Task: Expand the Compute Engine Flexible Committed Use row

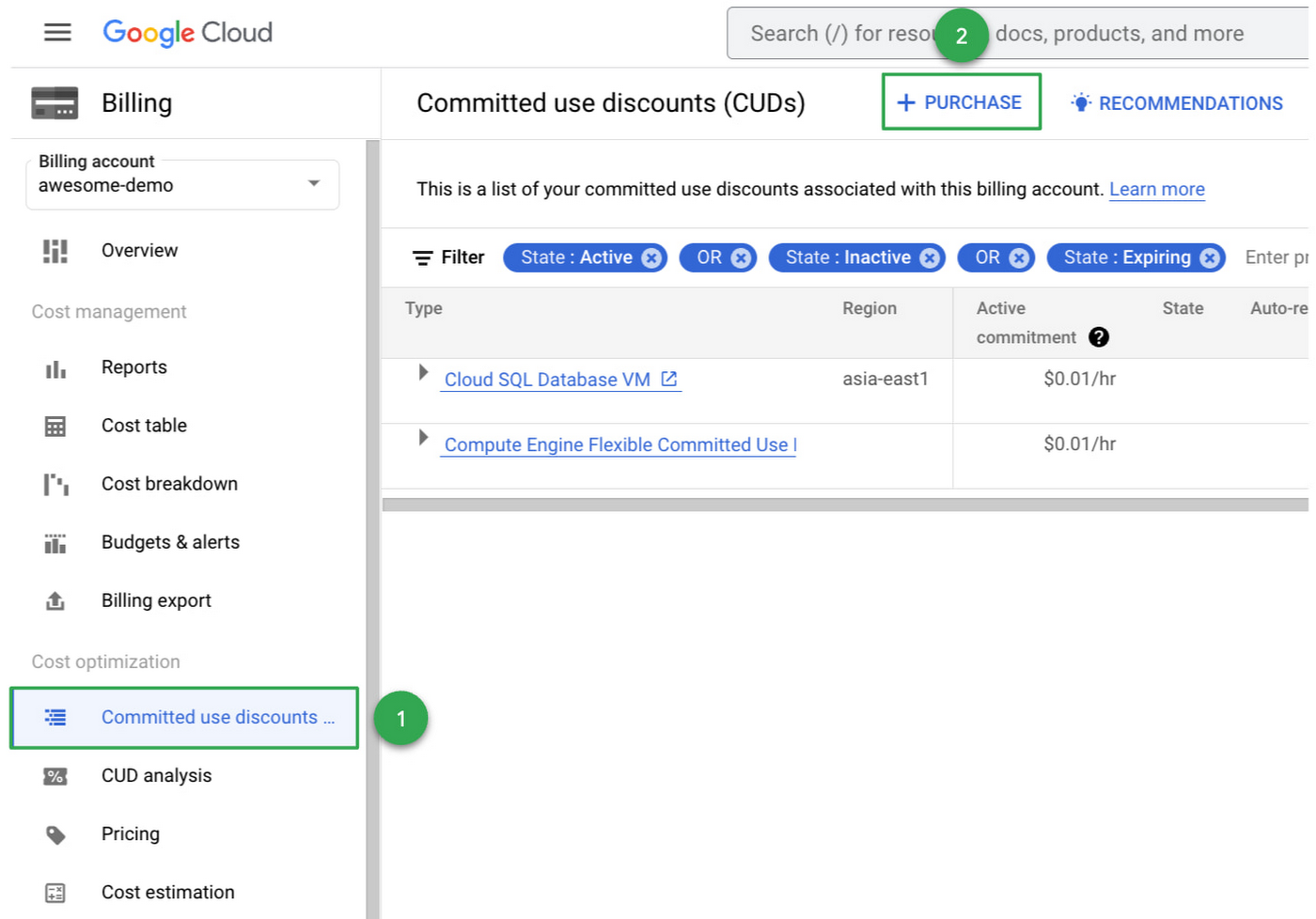Action: point(423,437)
